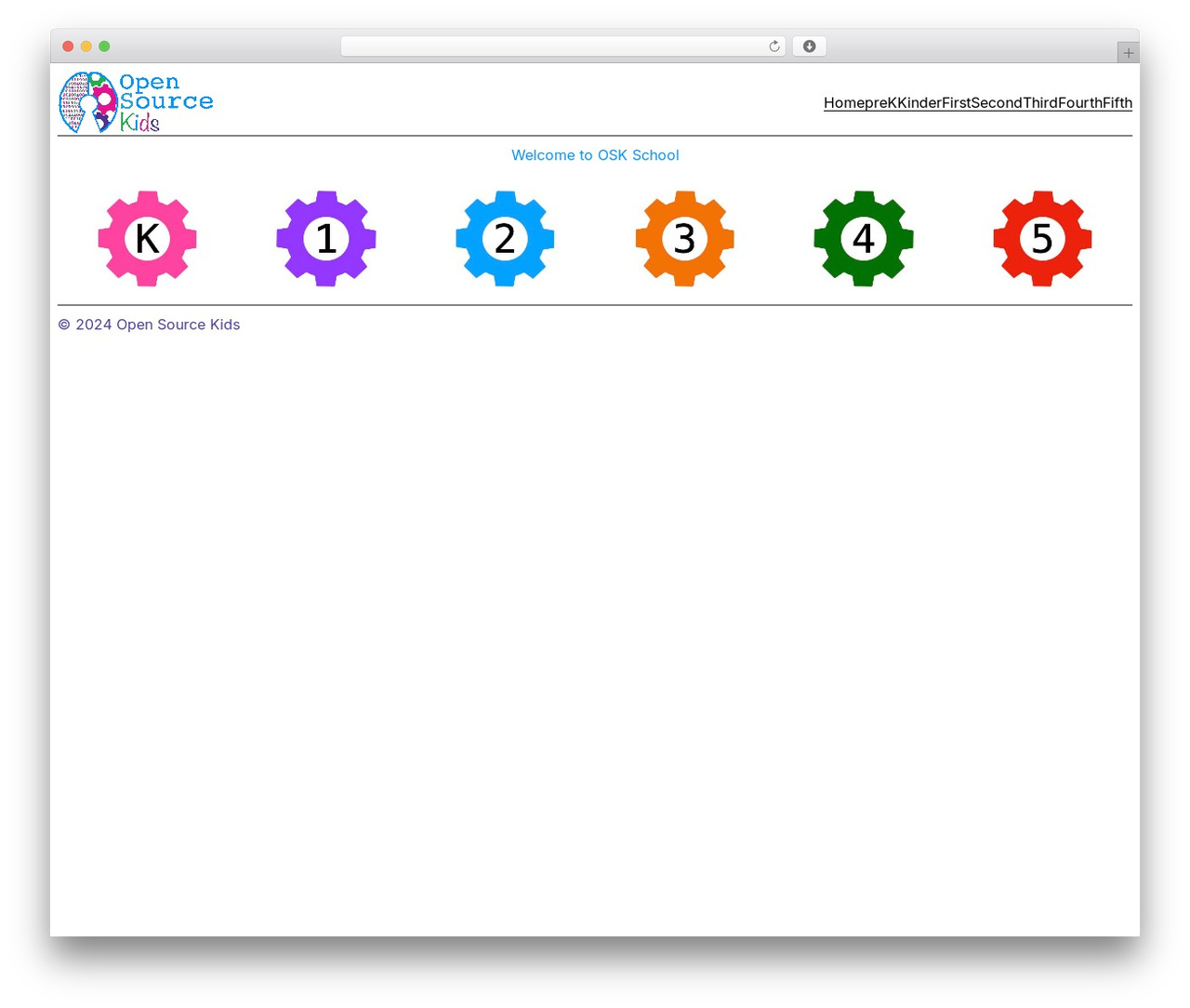This screenshot has width=1190, height=1008.
Task: Open the browser downloads button
Action: tap(809, 46)
